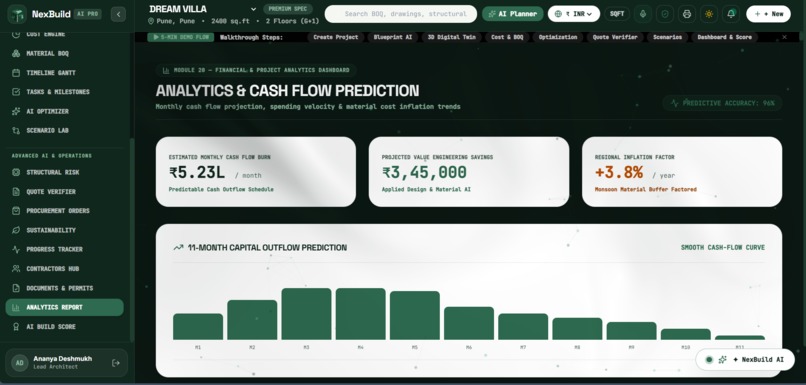This screenshot has width=806, height=385.
Task: Click the NexBuild logo icon
Action: [x=18, y=14]
